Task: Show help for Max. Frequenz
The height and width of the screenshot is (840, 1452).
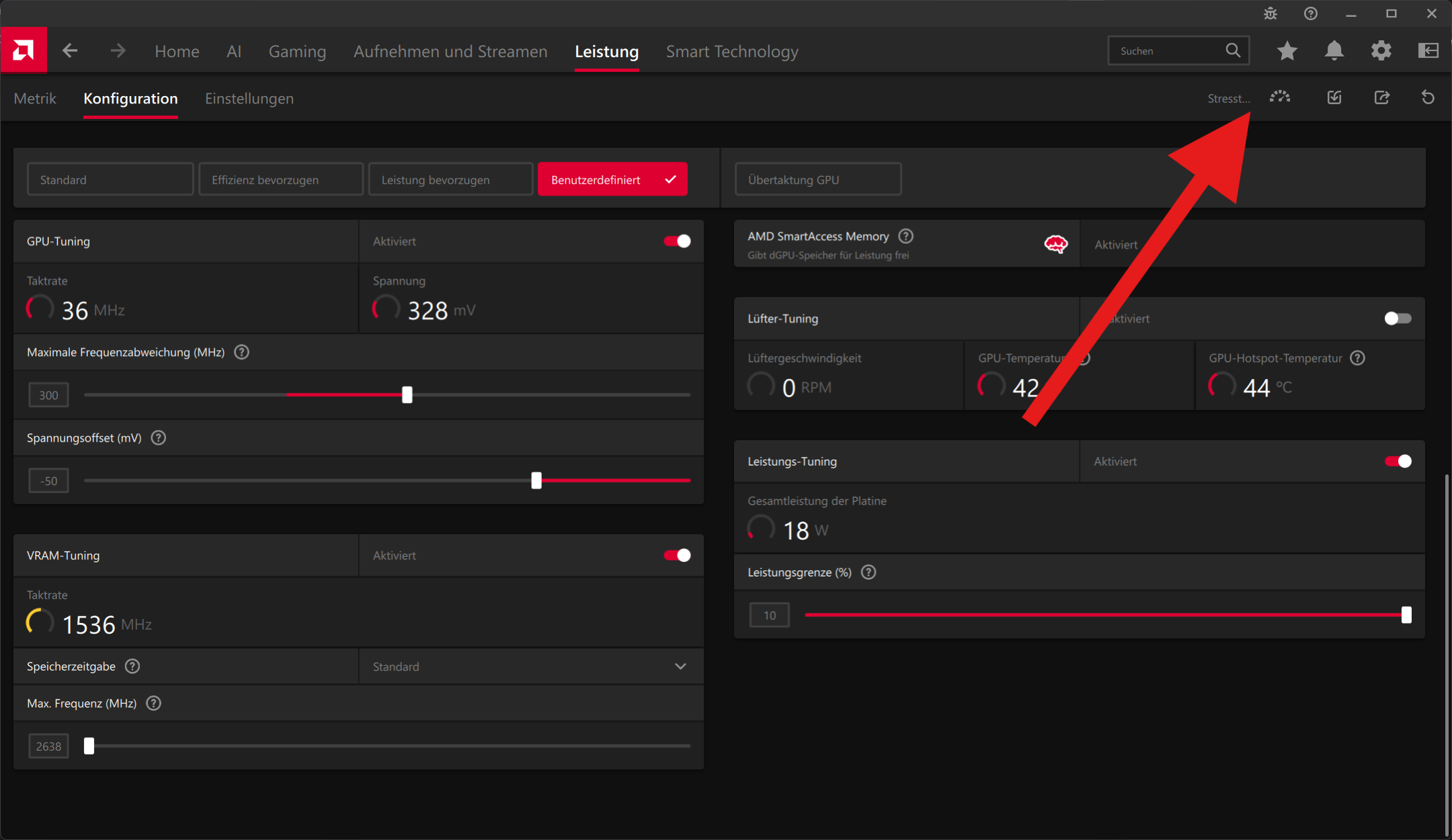Action: [x=153, y=704]
